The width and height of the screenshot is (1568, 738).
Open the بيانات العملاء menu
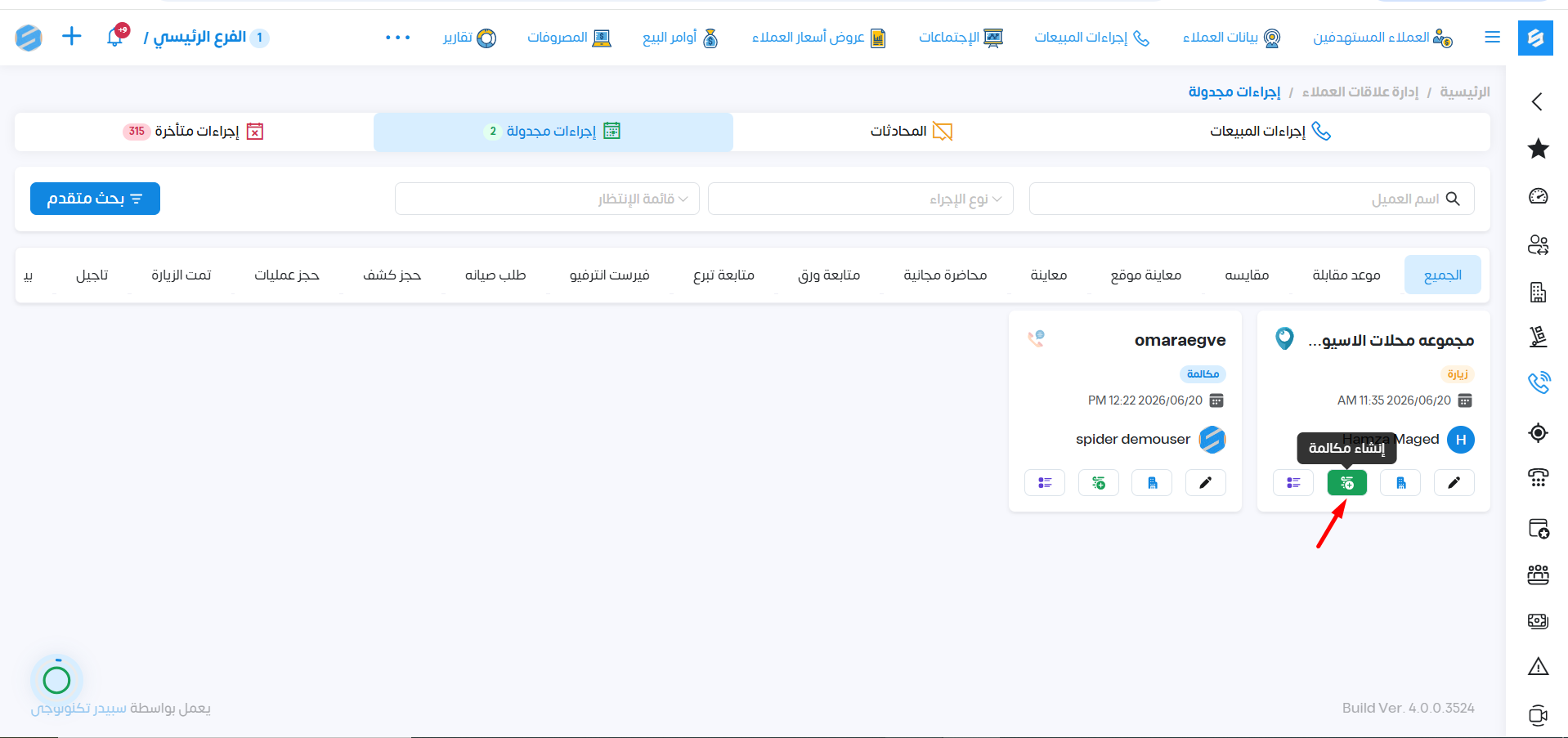pyautogui.click(x=1232, y=38)
